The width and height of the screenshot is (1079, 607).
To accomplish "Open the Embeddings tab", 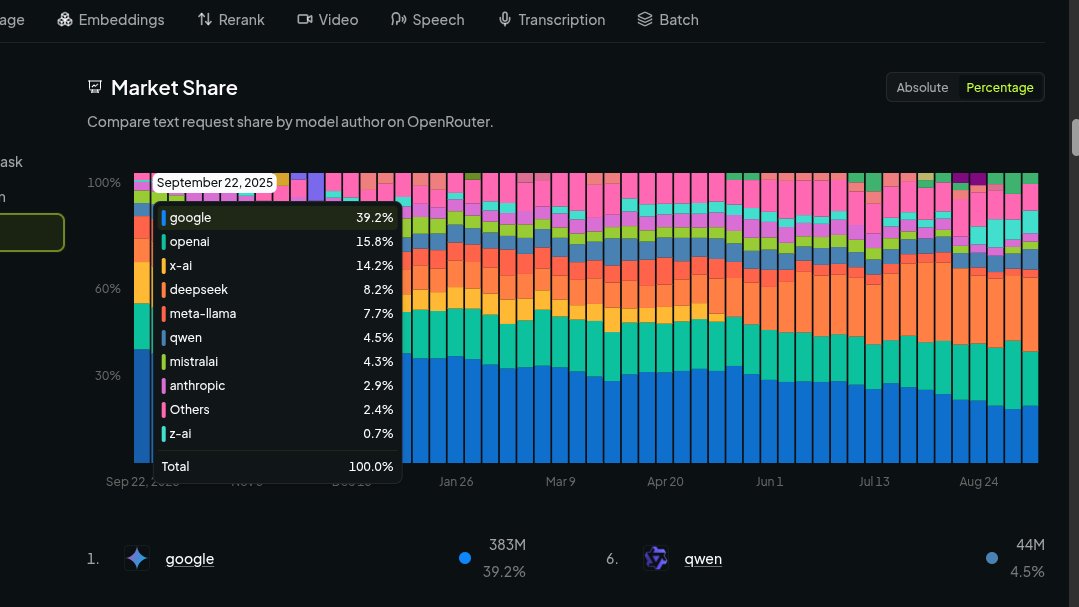I will coord(111,19).
